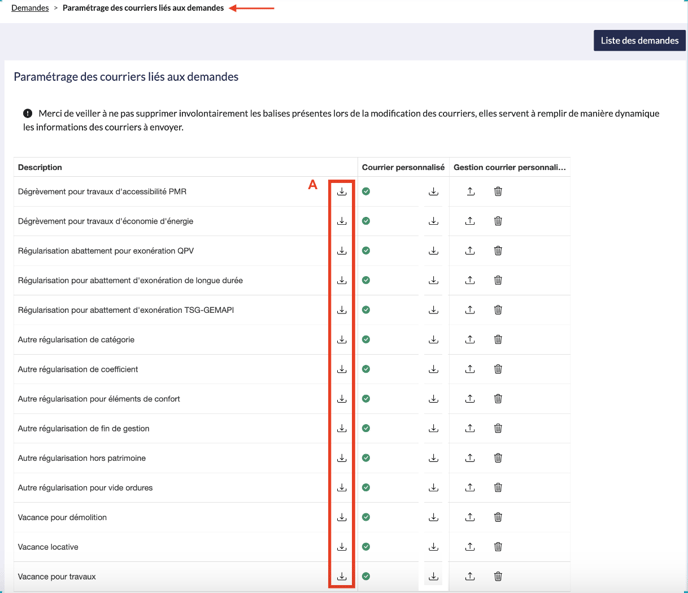This screenshot has height=593, width=688.
Task: Download personalized letter for Autre régularisation de catégorie
Action: (433, 340)
